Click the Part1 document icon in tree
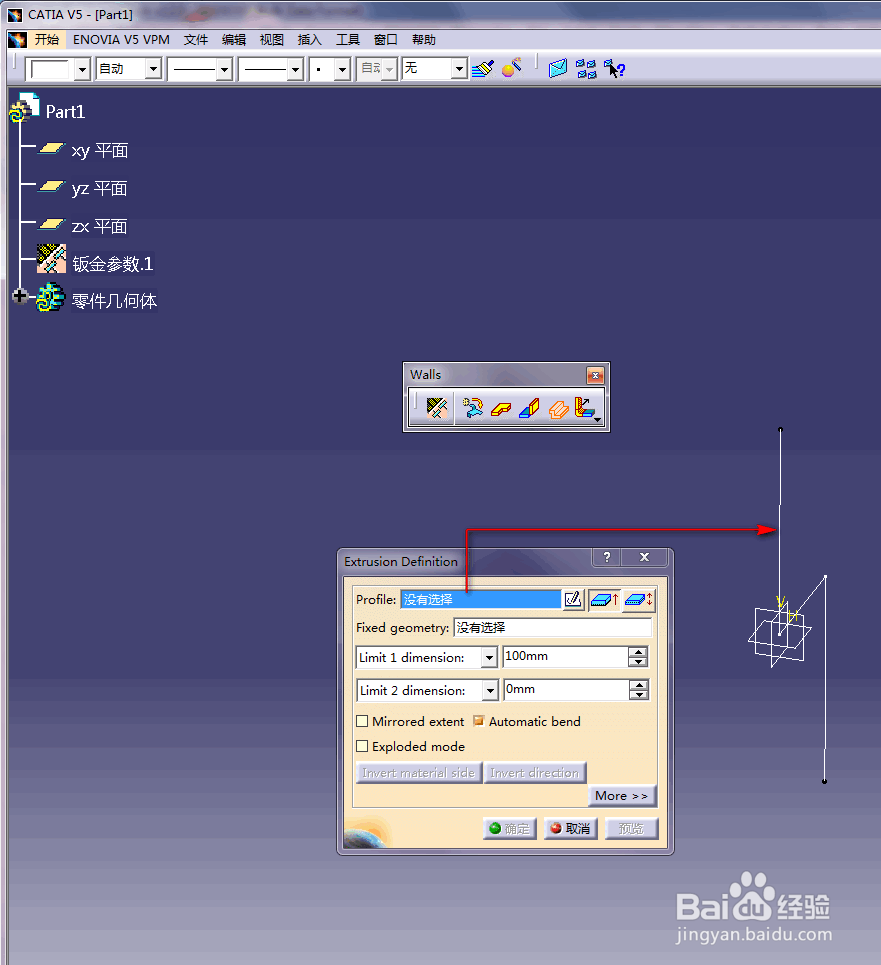This screenshot has height=965, width=881. click(25, 108)
